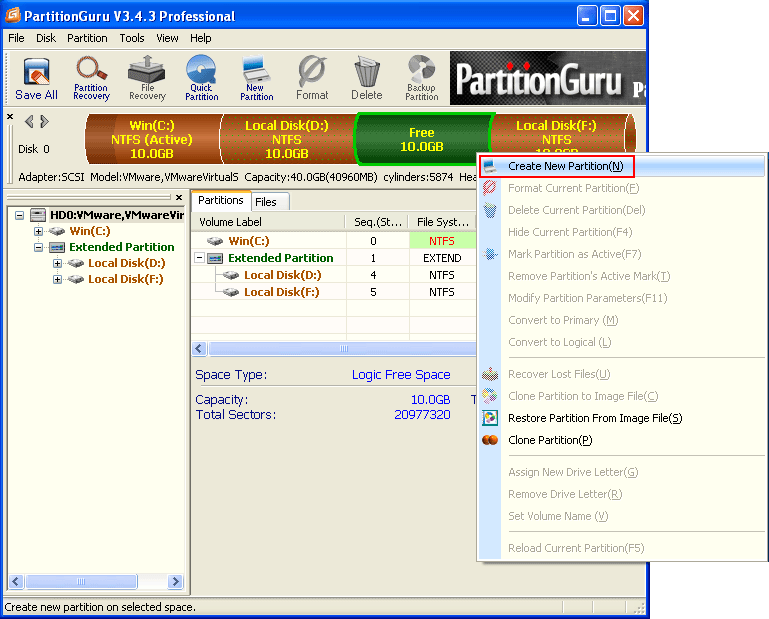
Task: Click PartitionGuru title bar app icon
Action: pos(13,15)
